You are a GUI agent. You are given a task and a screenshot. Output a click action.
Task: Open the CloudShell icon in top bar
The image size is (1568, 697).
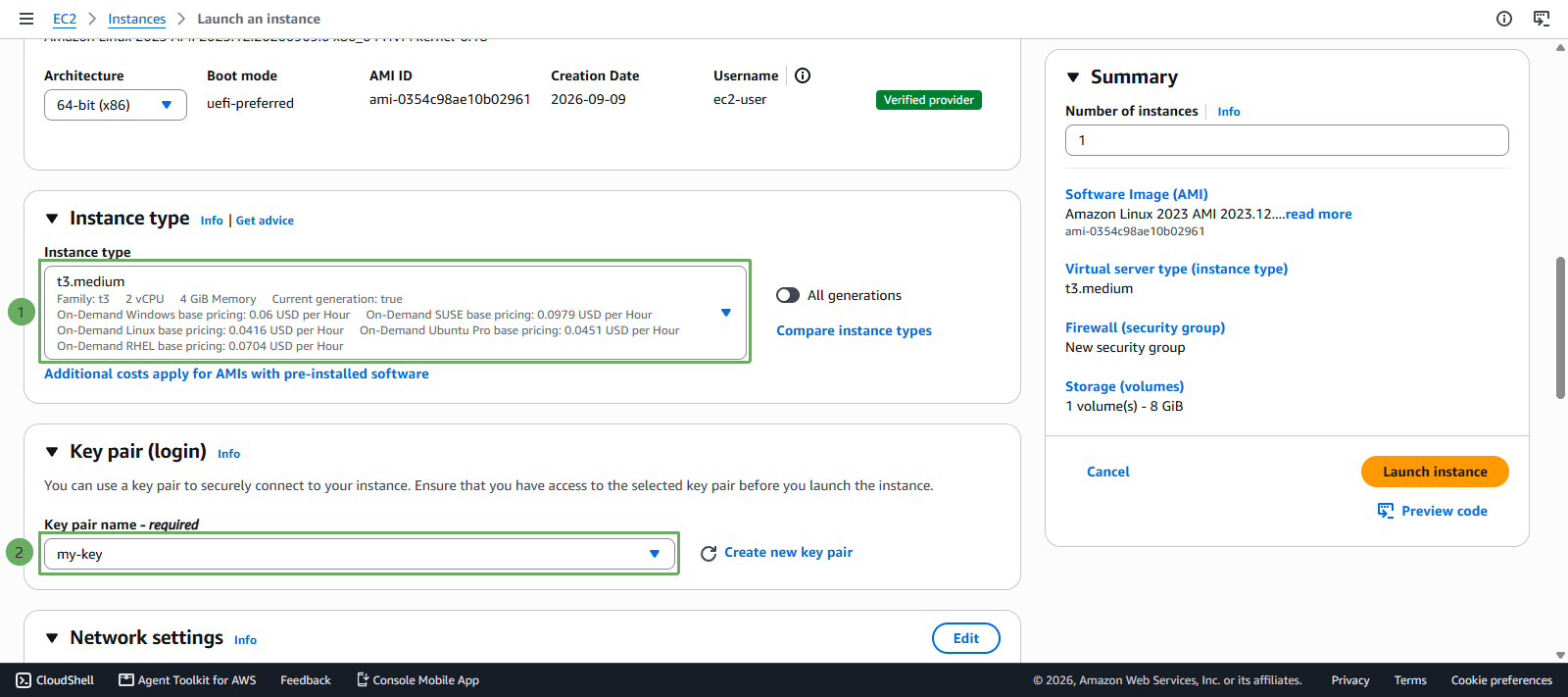[x=1542, y=19]
